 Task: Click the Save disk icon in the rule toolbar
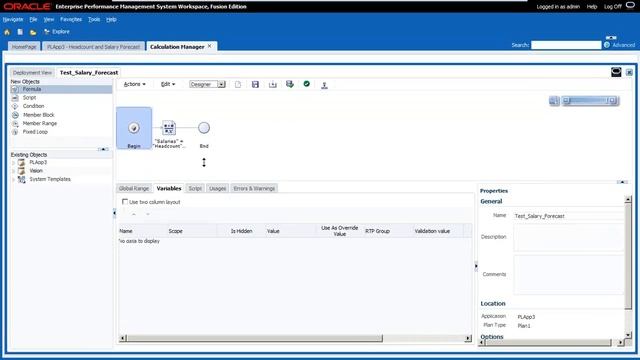click(255, 84)
